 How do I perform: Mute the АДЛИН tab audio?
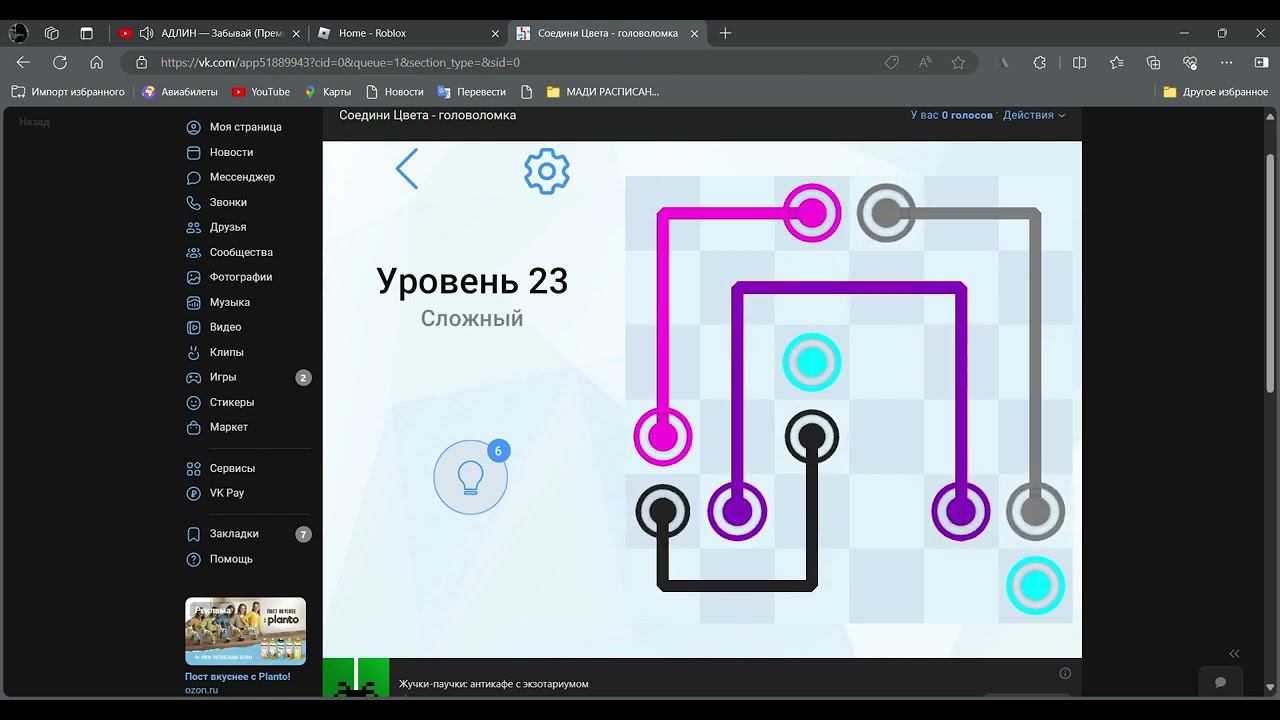coord(146,33)
